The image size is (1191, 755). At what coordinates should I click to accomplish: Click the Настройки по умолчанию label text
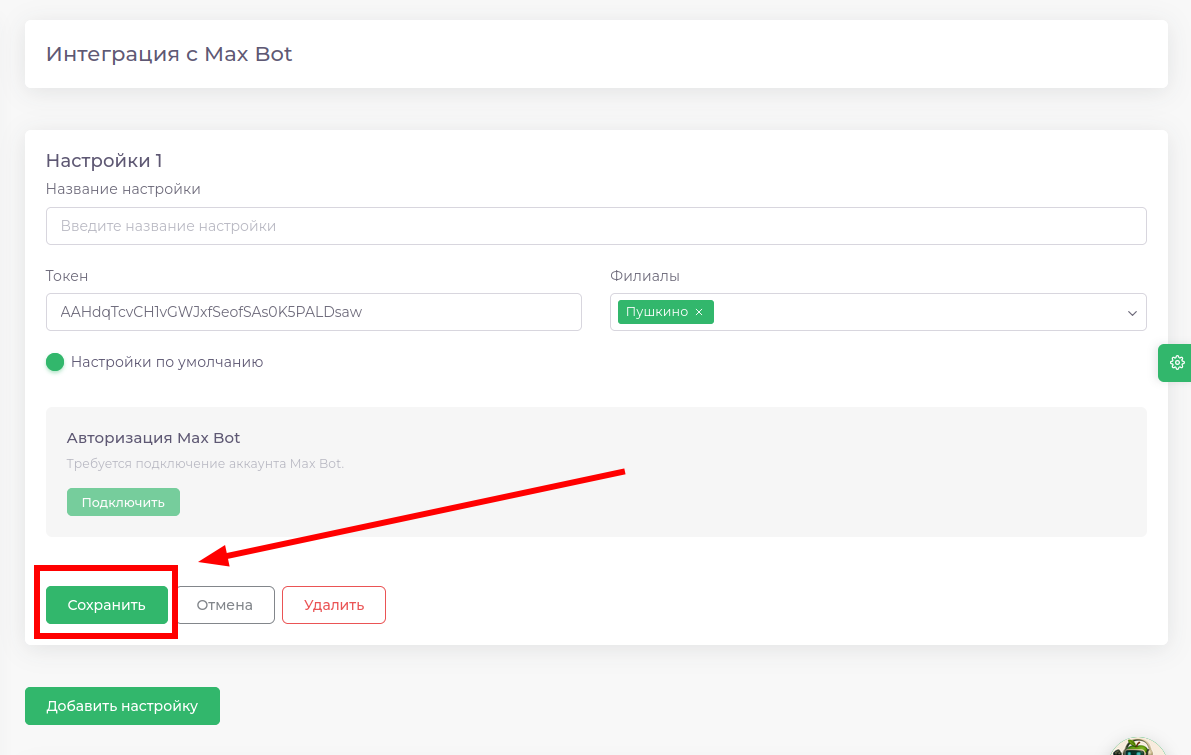pyautogui.click(x=166, y=362)
